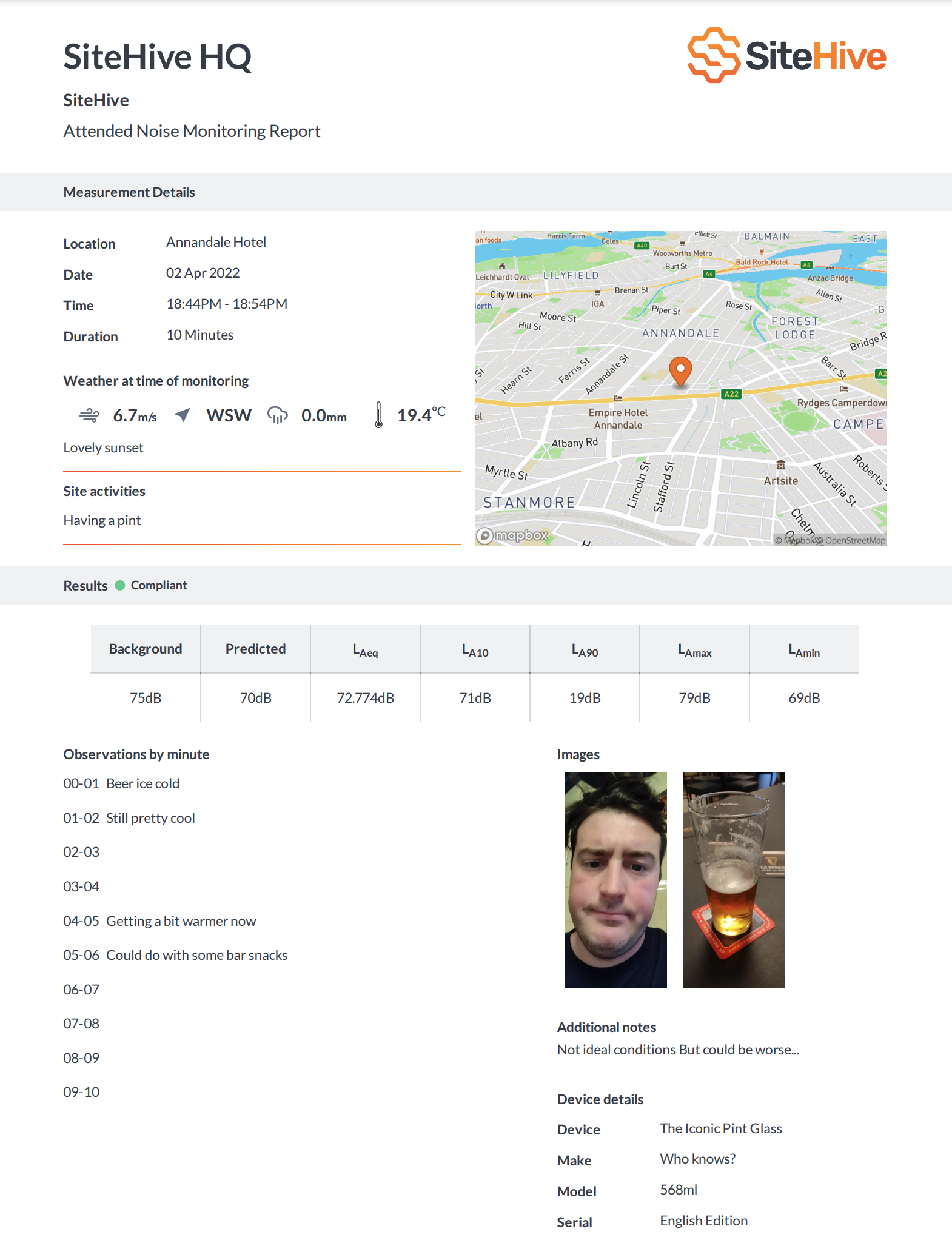Click the 0.0mm rainfall value
The height and width of the screenshot is (1260, 952).
(x=324, y=415)
